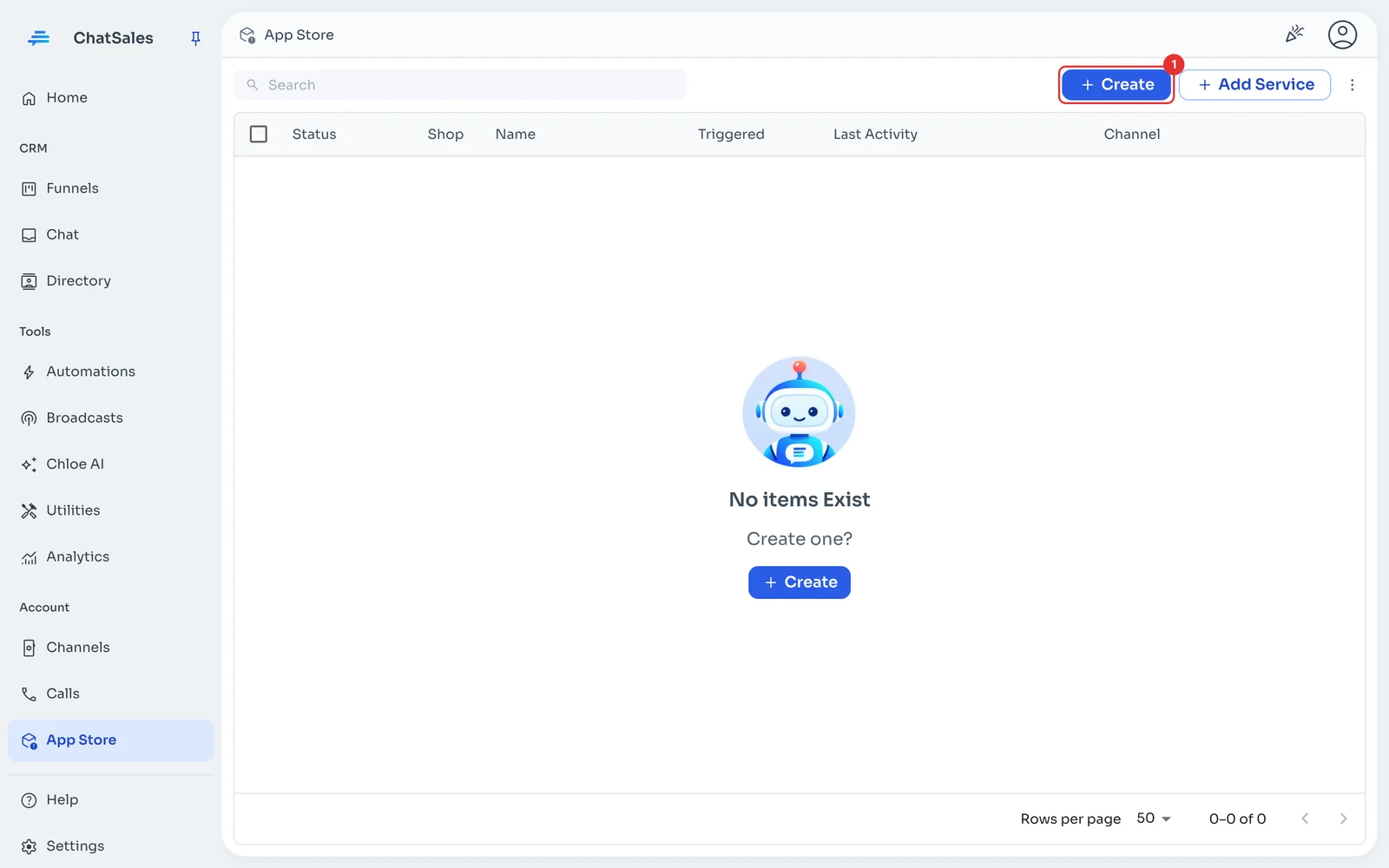Image resolution: width=1389 pixels, height=868 pixels.
Task: Open the Channels phone icon
Action: point(29,648)
